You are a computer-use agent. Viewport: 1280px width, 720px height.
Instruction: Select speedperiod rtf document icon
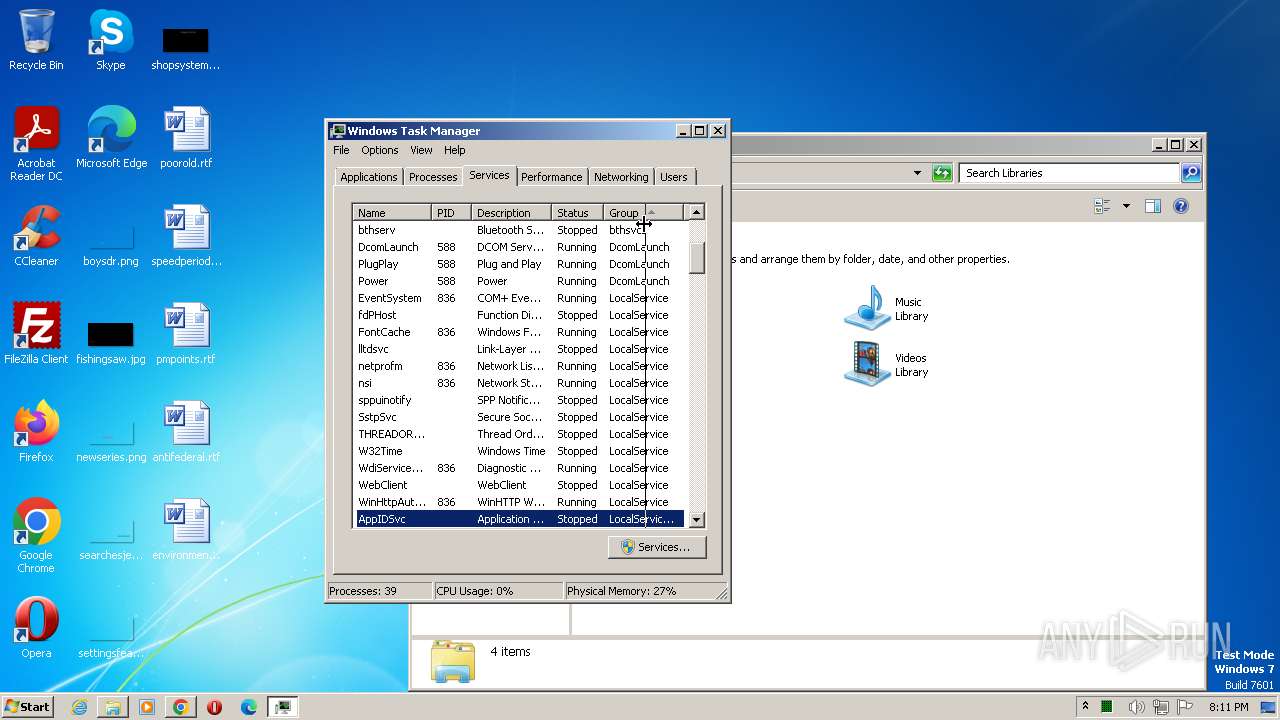tap(186, 236)
